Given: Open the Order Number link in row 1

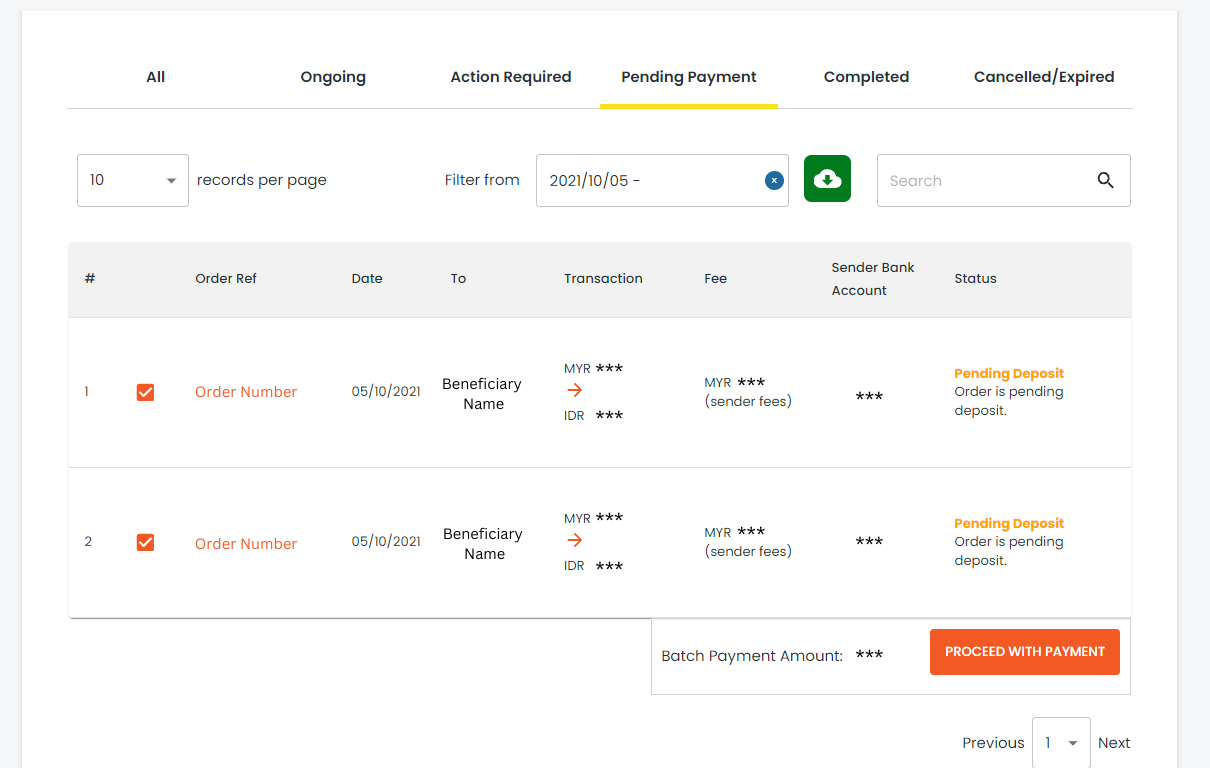Looking at the screenshot, I should pos(246,392).
